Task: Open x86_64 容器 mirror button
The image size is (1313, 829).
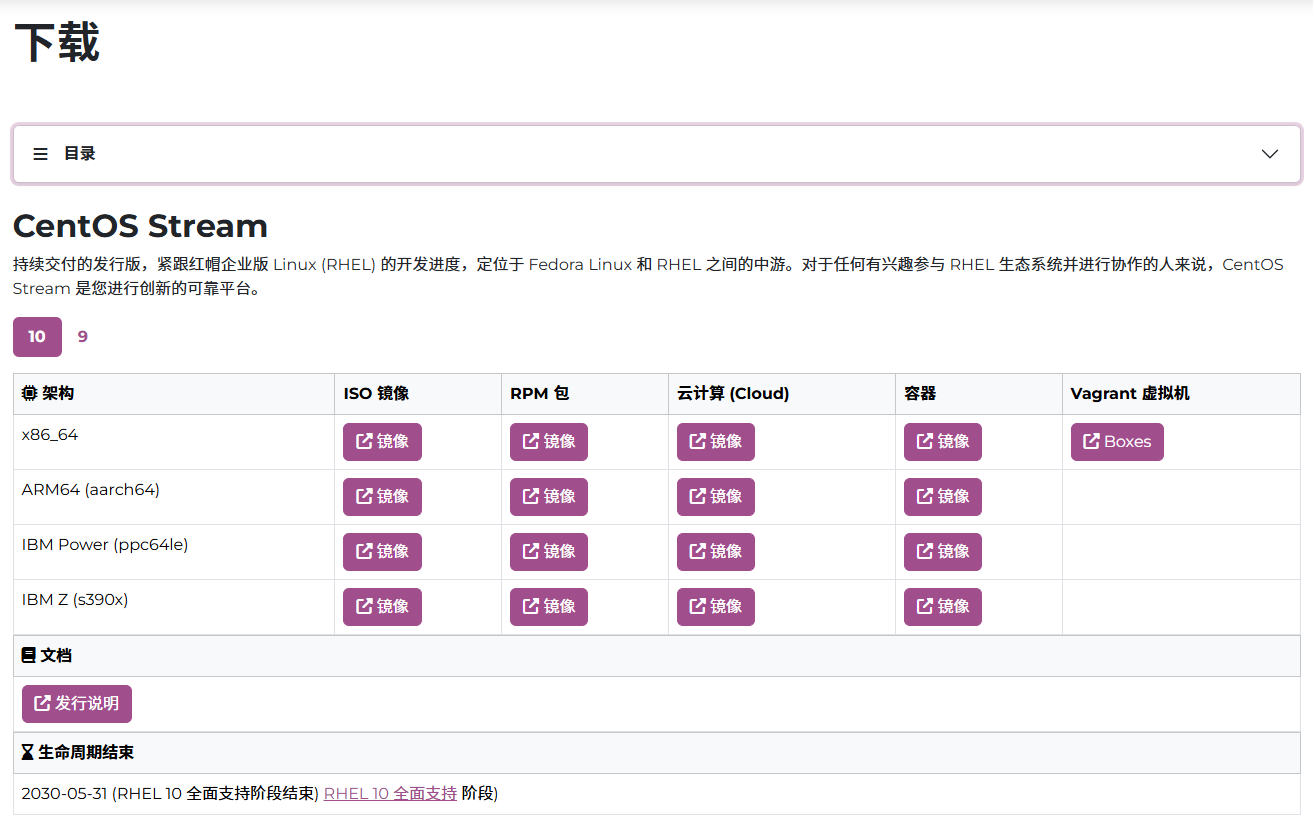Action: 943,442
